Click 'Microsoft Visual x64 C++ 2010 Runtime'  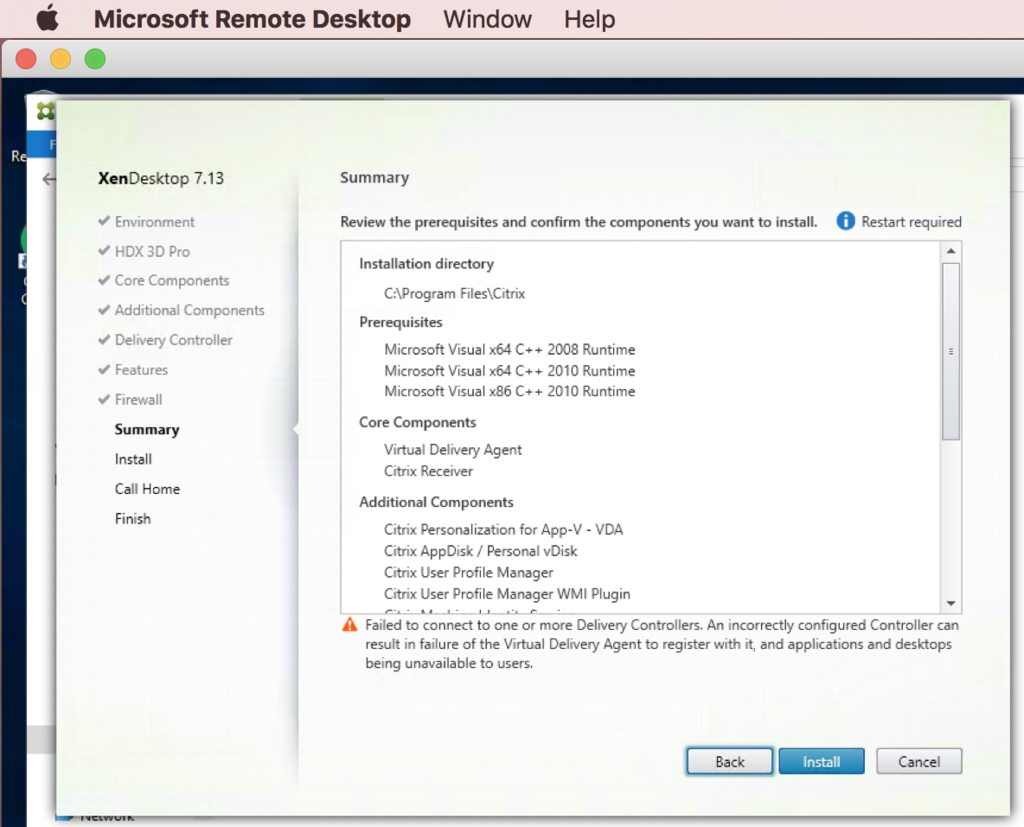[x=509, y=371]
